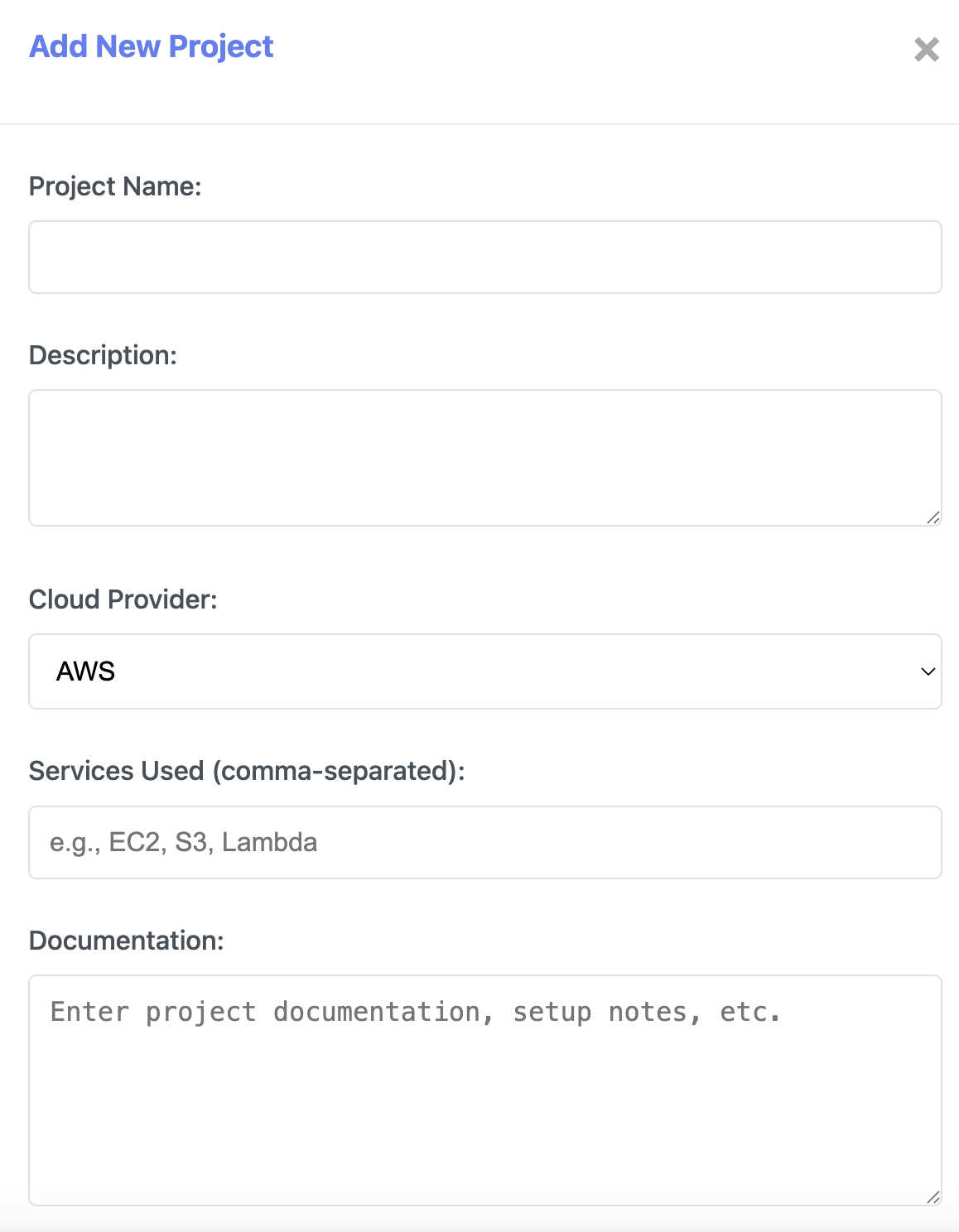Viewport: 959px width, 1232px height.
Task: Click the "Services Used (comma-separated):" label
Action: pos(247,771)
